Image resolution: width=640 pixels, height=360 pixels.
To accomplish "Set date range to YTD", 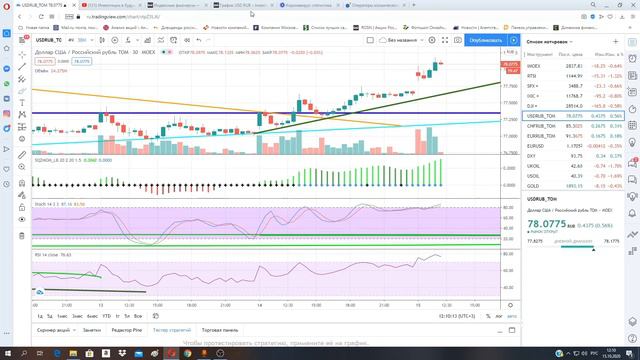I will tap(107, 316).
